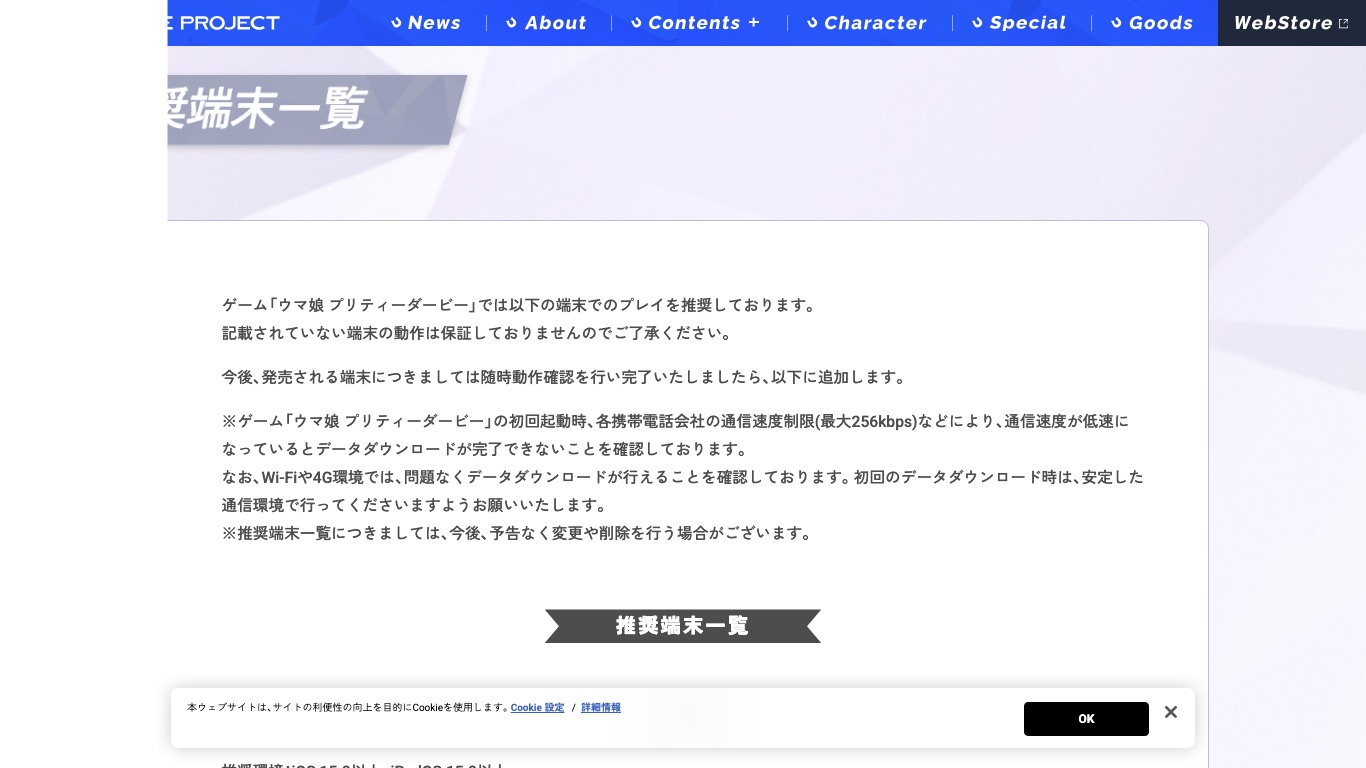Click the line starting なっているとデータダウンロード
Image resolution: width=1366 pixels, height=768 pixels.
click(x=485, y=449)
